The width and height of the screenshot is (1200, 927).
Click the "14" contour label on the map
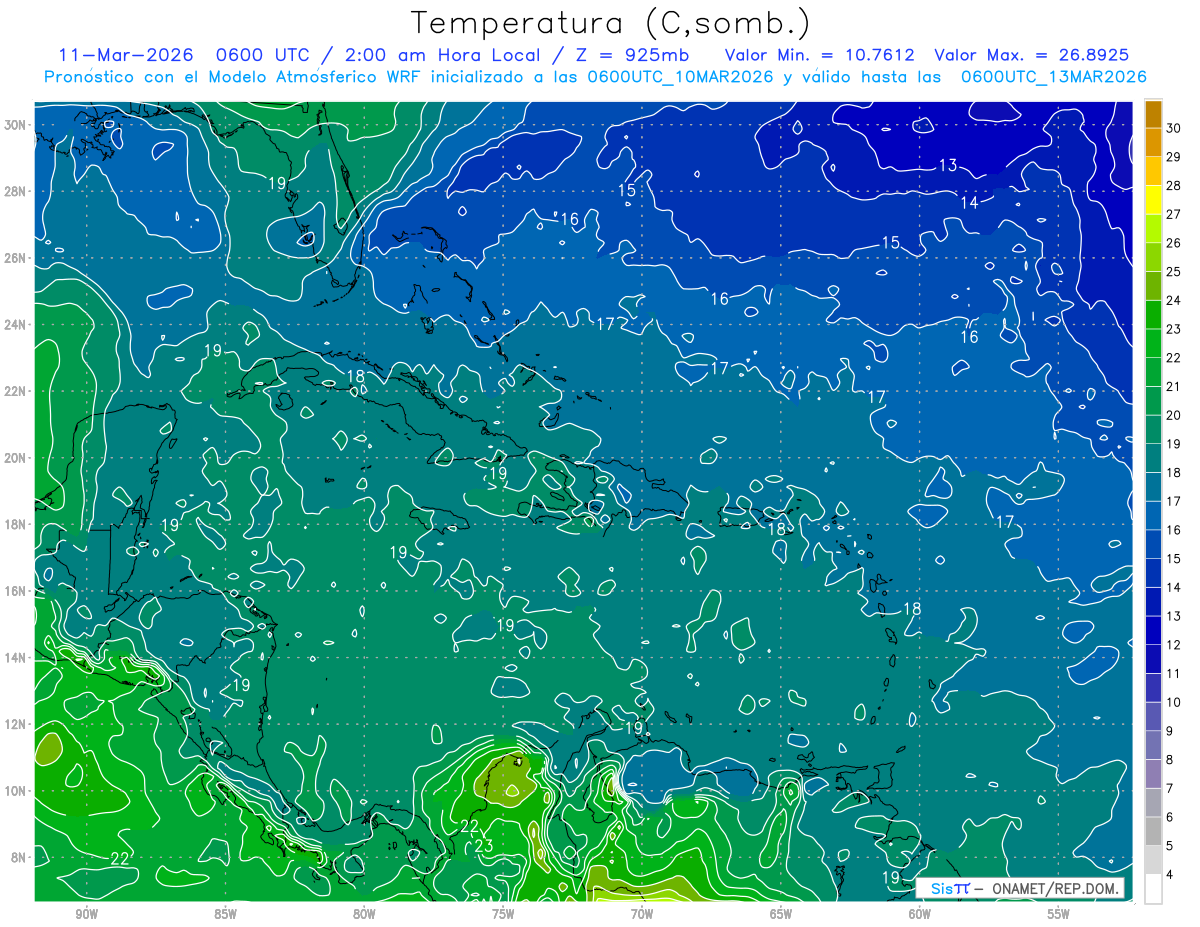[x=969, y=203]
